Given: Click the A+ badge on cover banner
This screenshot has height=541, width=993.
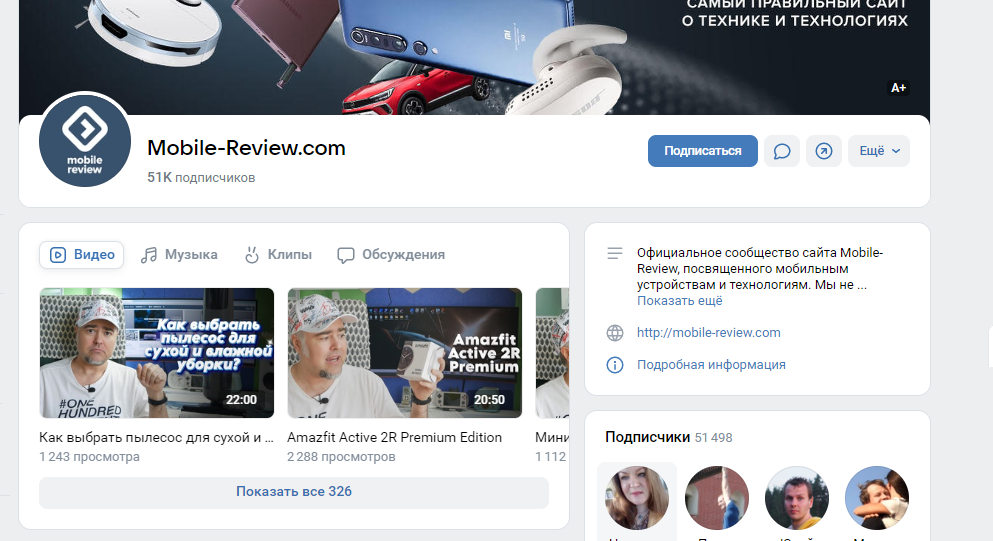Looking at the screenshot, I should tap(898, 88).
